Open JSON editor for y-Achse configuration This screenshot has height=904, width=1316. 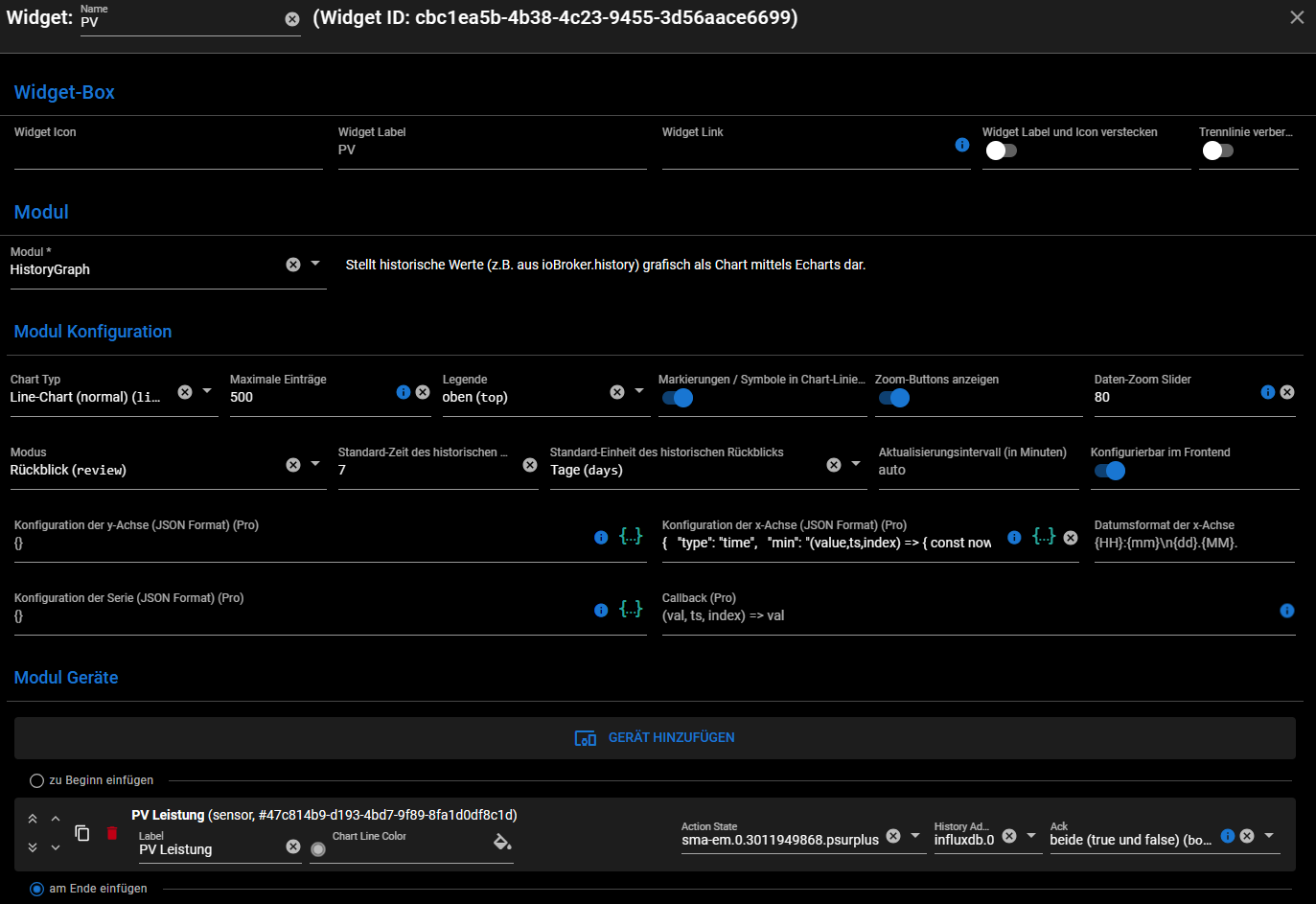tap(631, 536)
